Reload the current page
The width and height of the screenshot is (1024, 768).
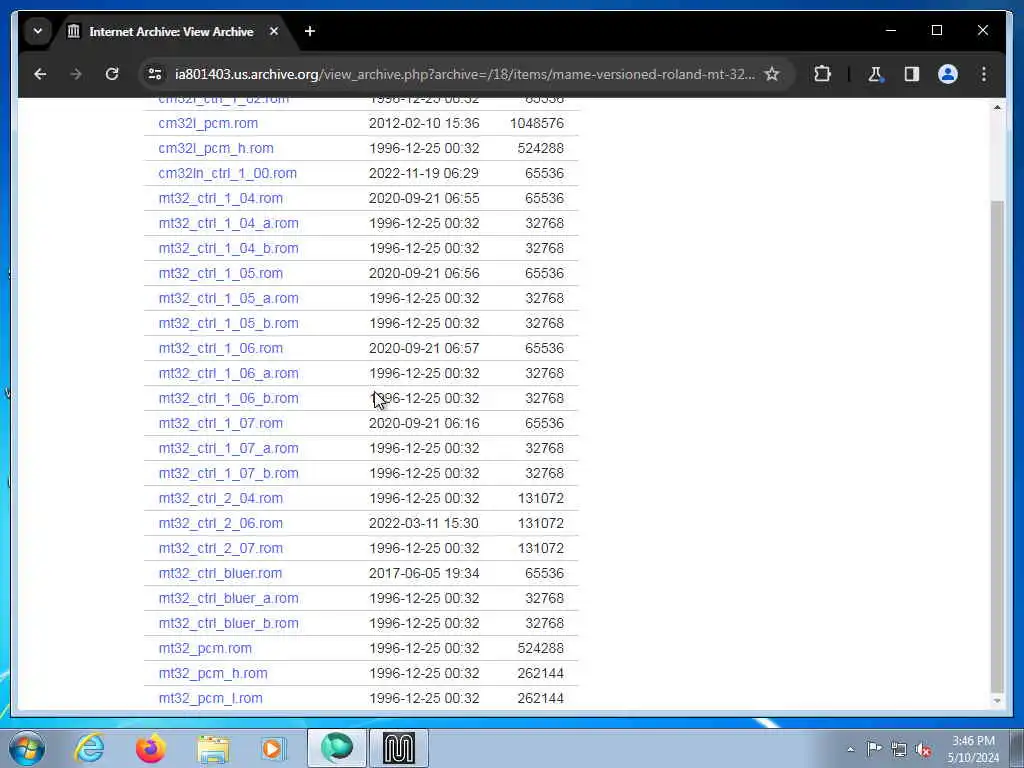[112, 74]
